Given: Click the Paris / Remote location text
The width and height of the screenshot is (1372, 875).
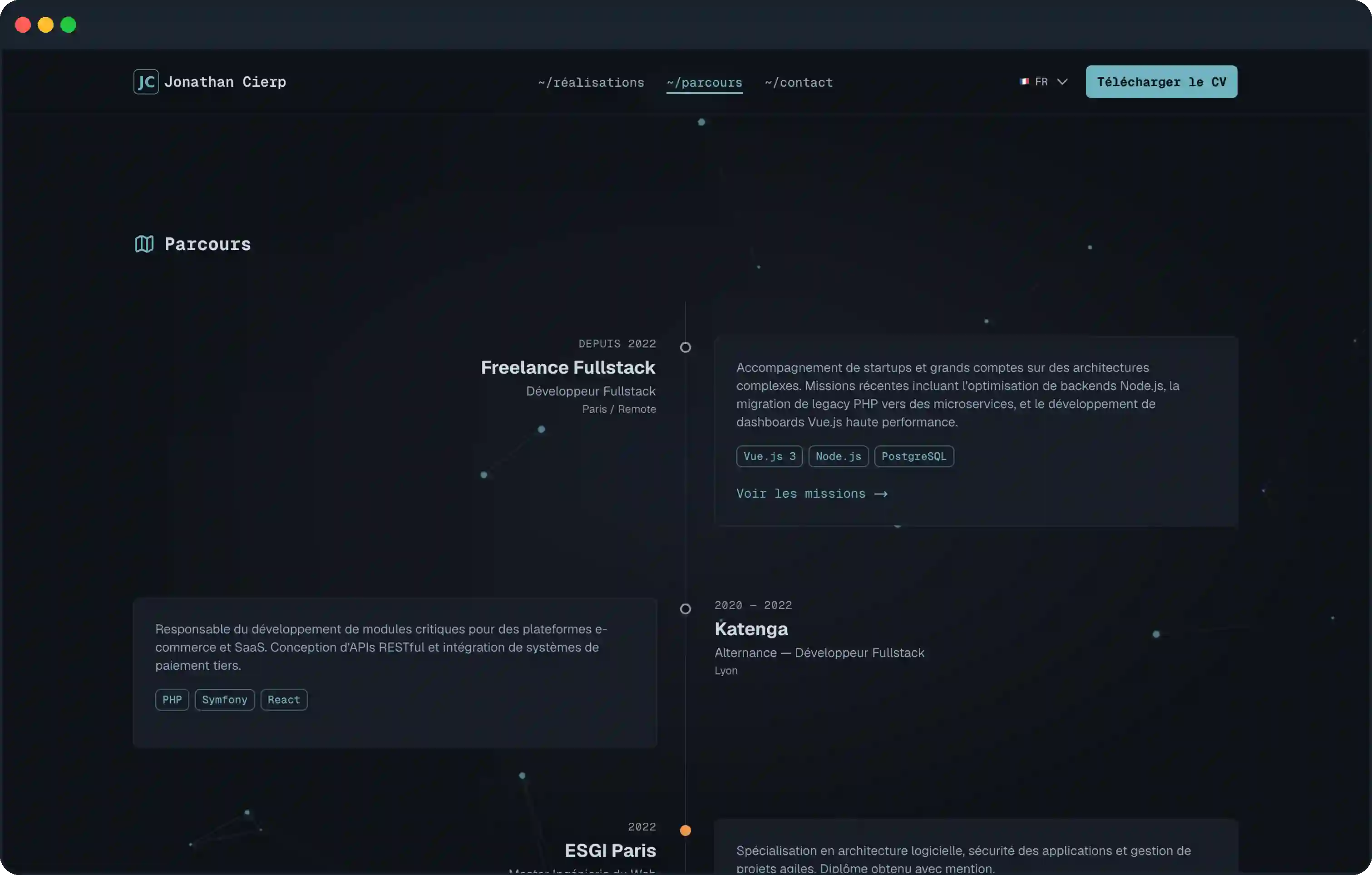Looking at the screenshot, I should (x=619, y=409).
